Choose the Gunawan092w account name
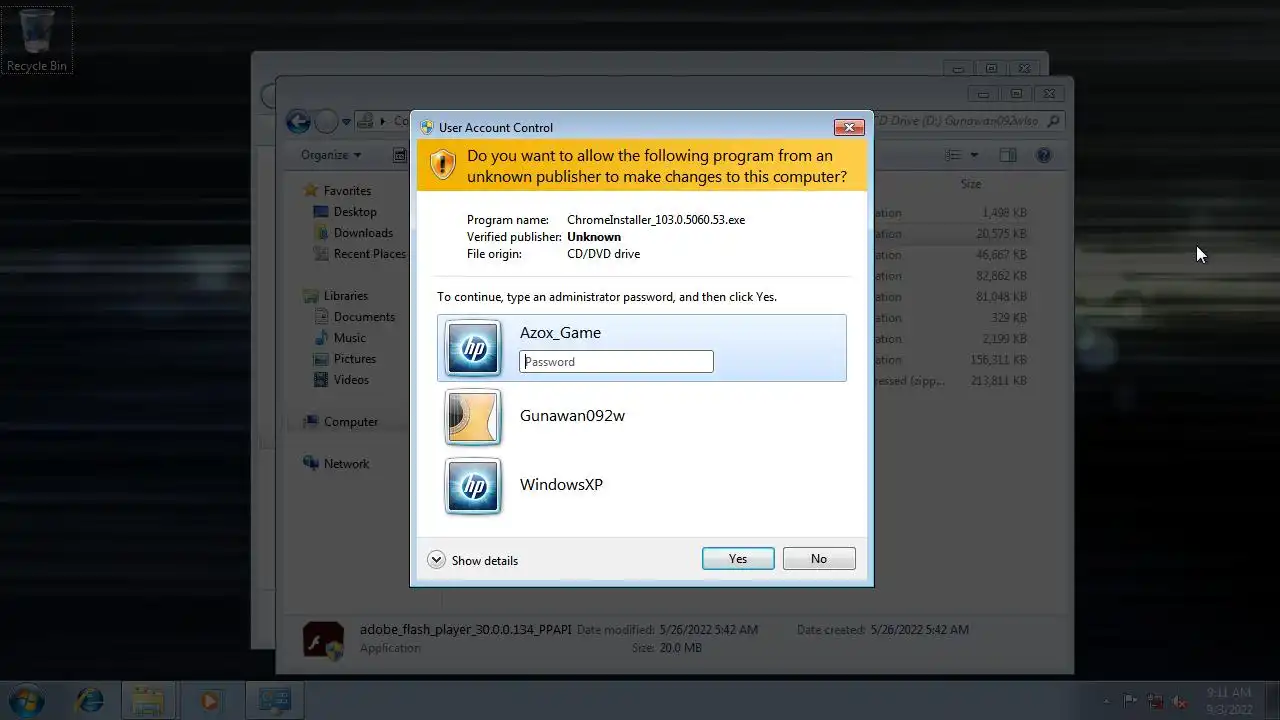 click(x=572, y=416)
